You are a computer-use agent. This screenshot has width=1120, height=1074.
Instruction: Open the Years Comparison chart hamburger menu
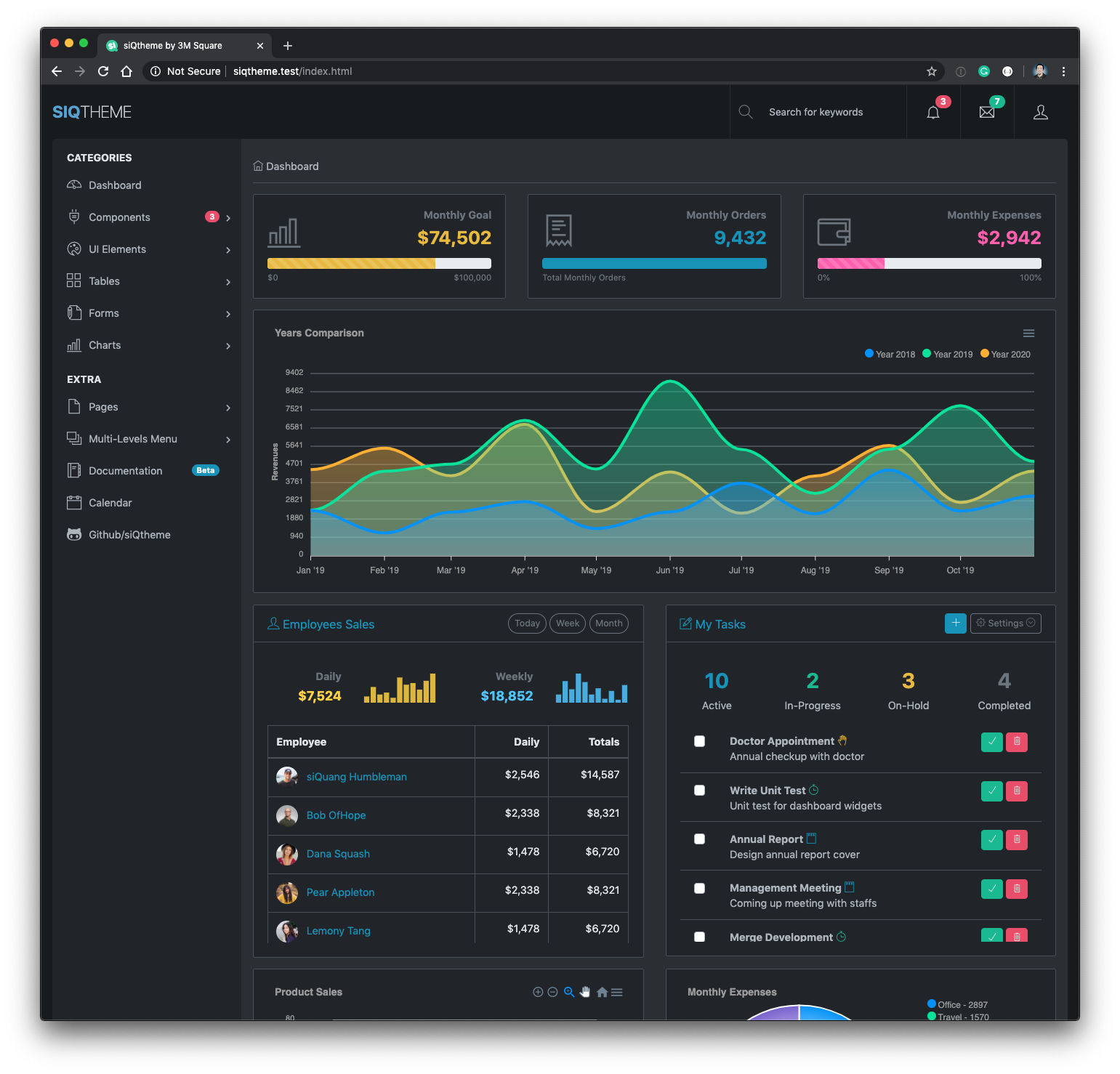[1028, 333]
